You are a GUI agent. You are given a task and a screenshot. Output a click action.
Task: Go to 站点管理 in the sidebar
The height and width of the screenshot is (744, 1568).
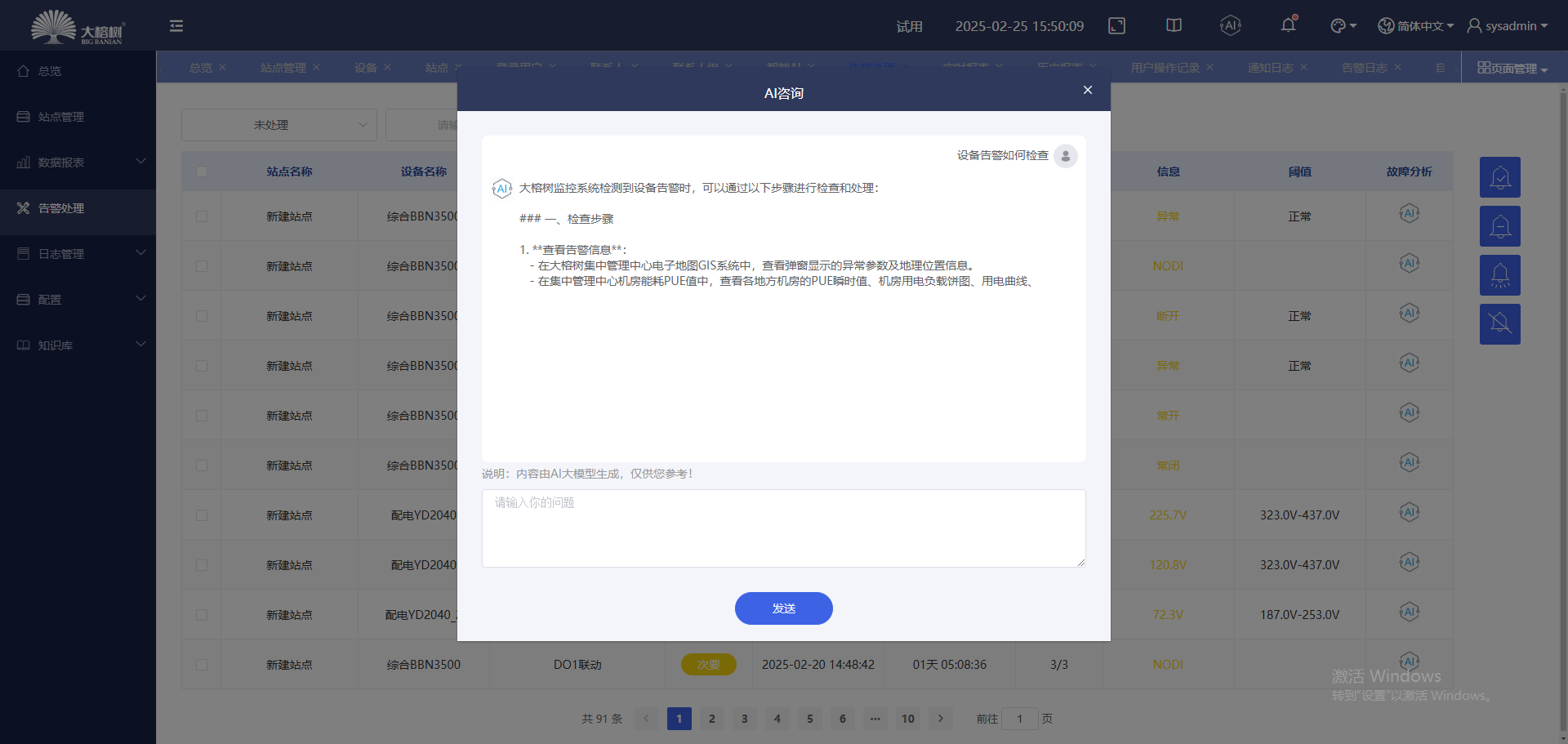tap(78, 117)
